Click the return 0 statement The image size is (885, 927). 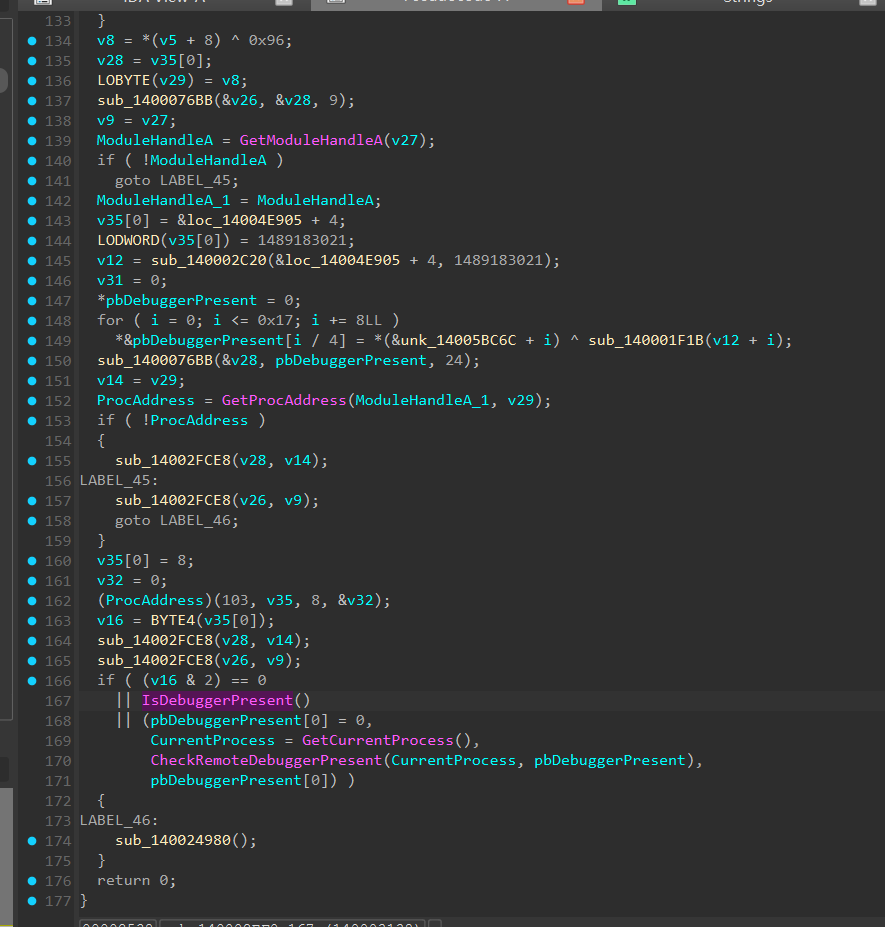click(137, 881)
